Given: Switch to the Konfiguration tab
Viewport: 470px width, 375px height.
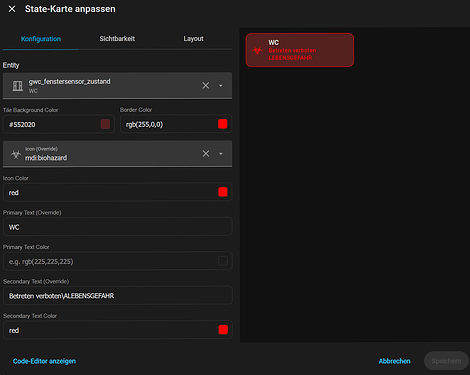Looking at the screenshot, I should pyautogui.click(x=41, y=39).
